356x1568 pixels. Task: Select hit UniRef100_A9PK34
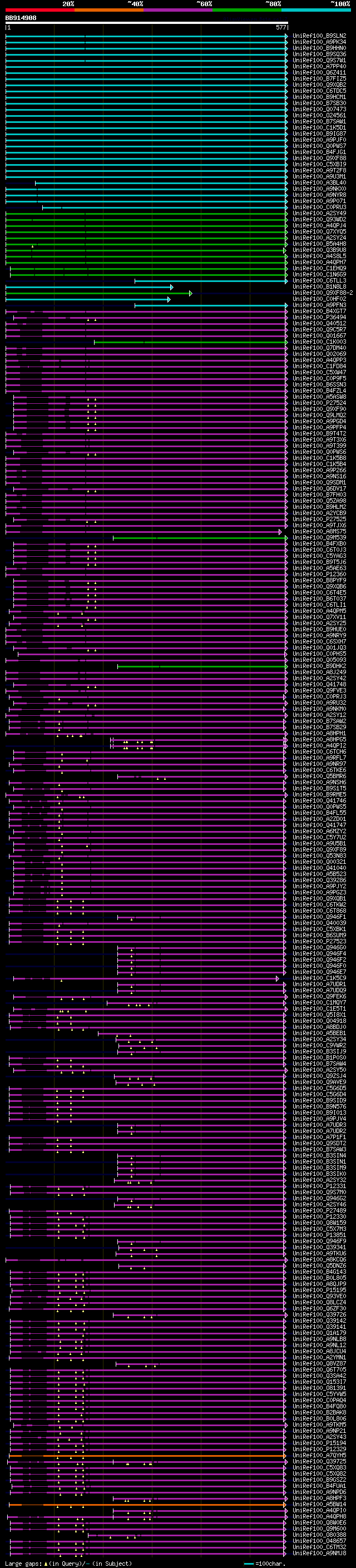[319, 42]
